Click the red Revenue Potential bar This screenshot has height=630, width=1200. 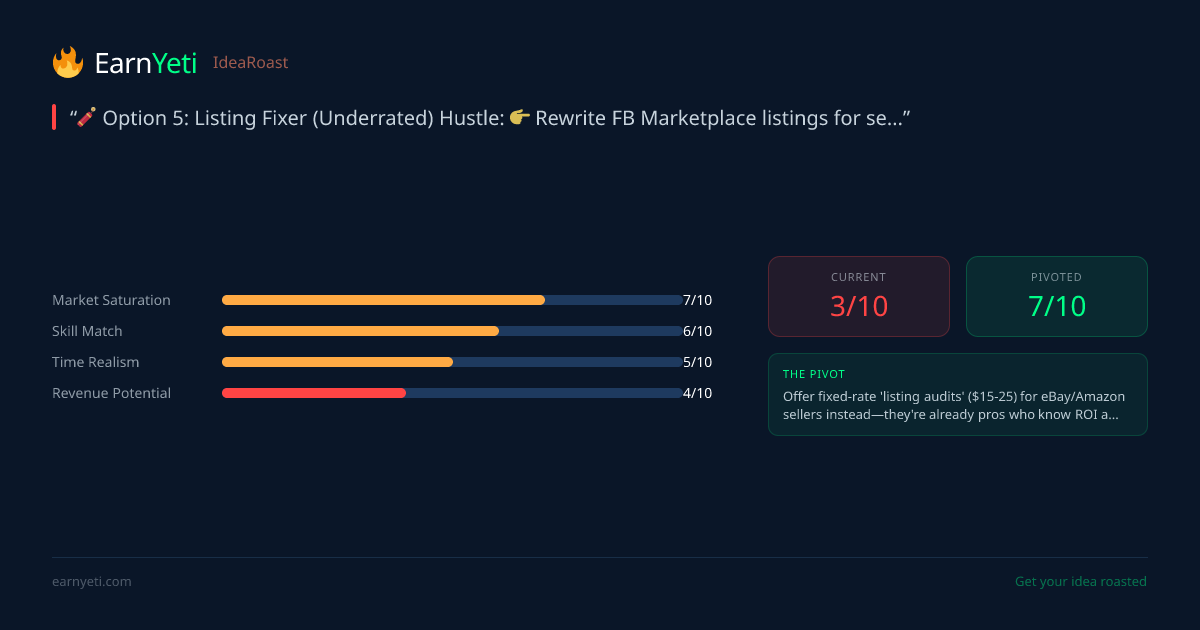coord(314,393)
